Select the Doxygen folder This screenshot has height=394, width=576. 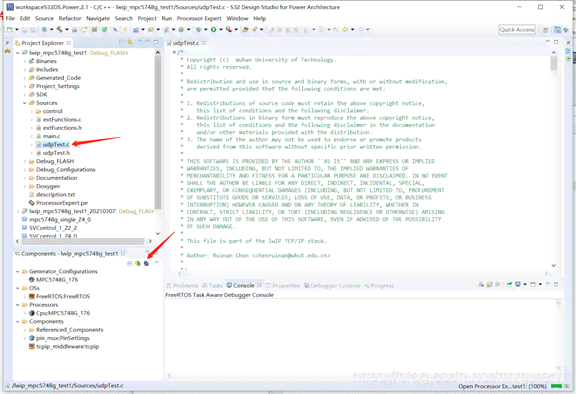pyautogui.click(x=44, y=187)
